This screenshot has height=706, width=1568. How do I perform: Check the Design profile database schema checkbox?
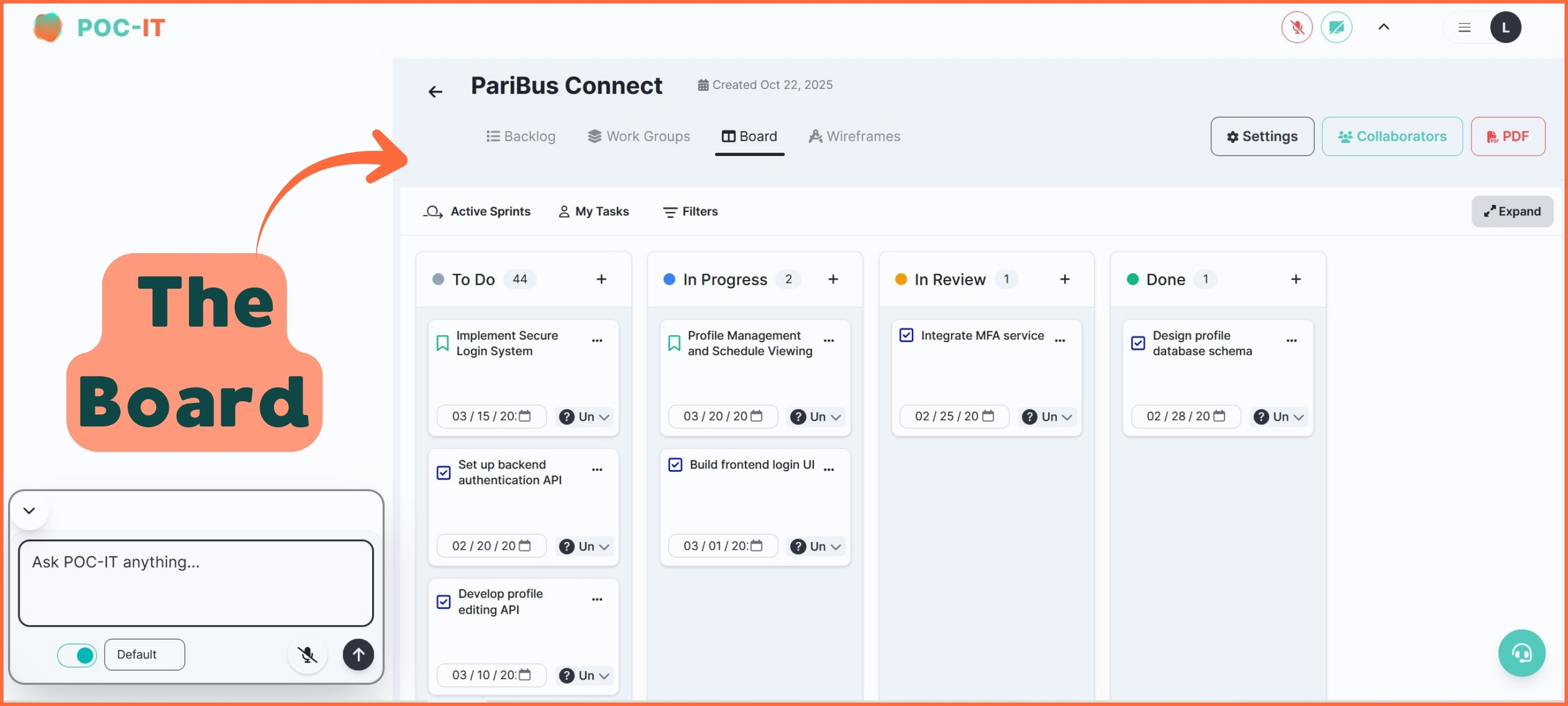click(1138, 343)
